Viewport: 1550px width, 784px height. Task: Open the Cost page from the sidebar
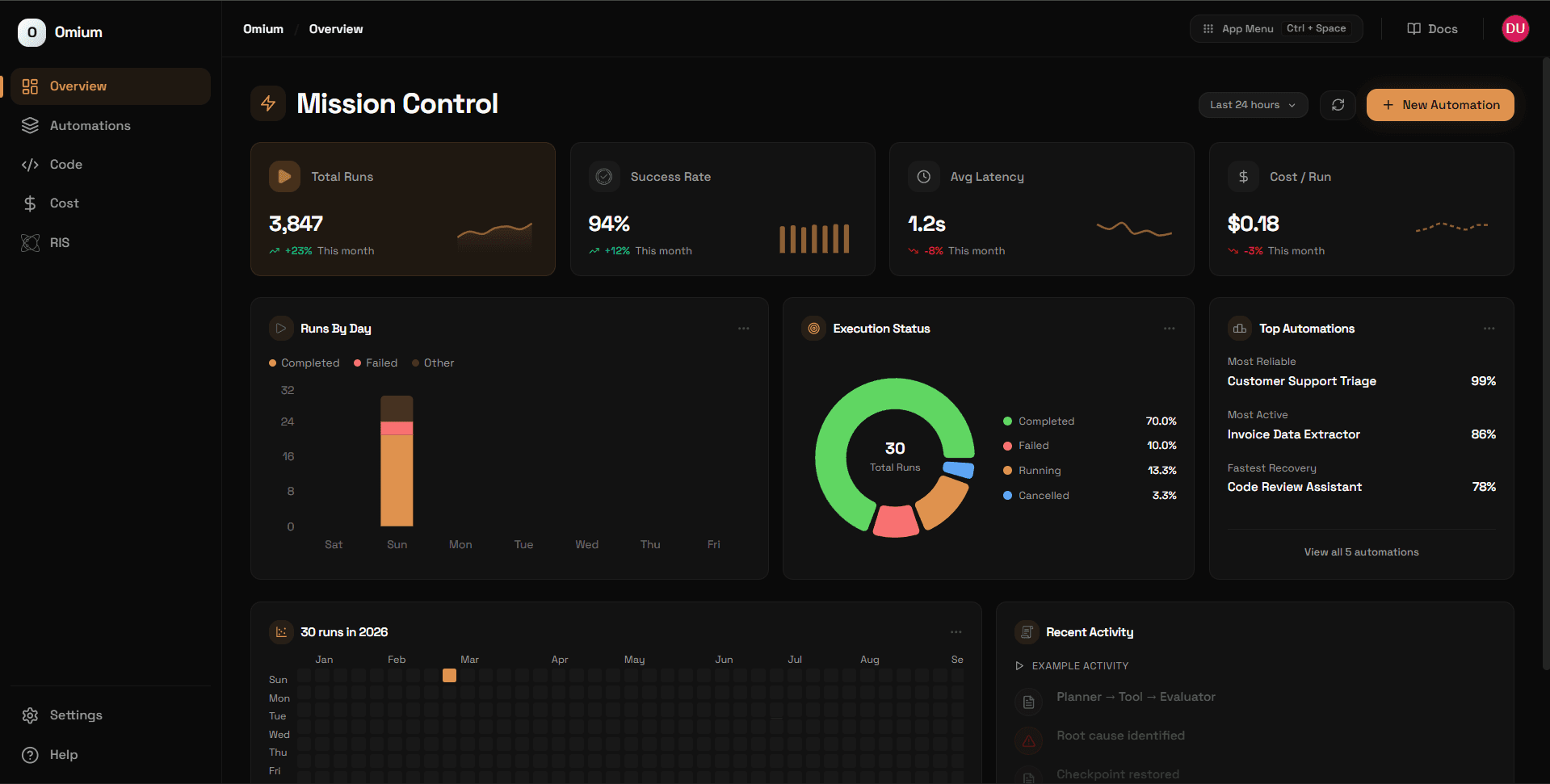tap(65, 203)
